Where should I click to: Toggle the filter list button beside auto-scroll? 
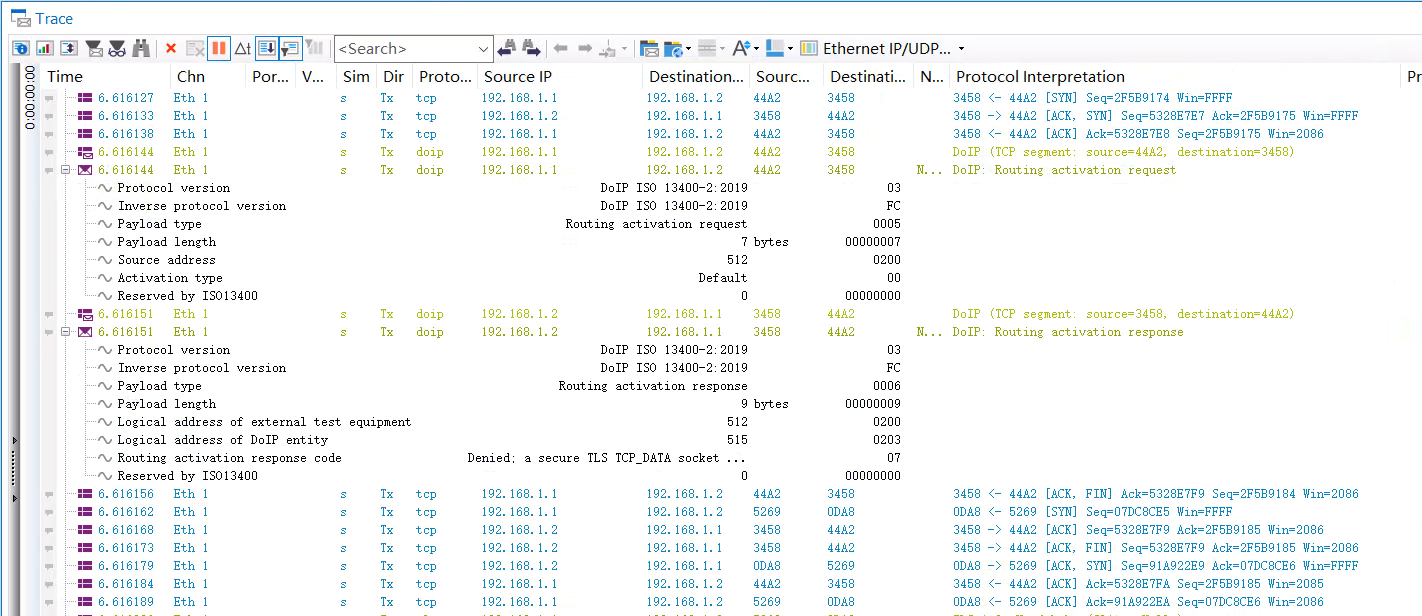click(x=290, y=48)
